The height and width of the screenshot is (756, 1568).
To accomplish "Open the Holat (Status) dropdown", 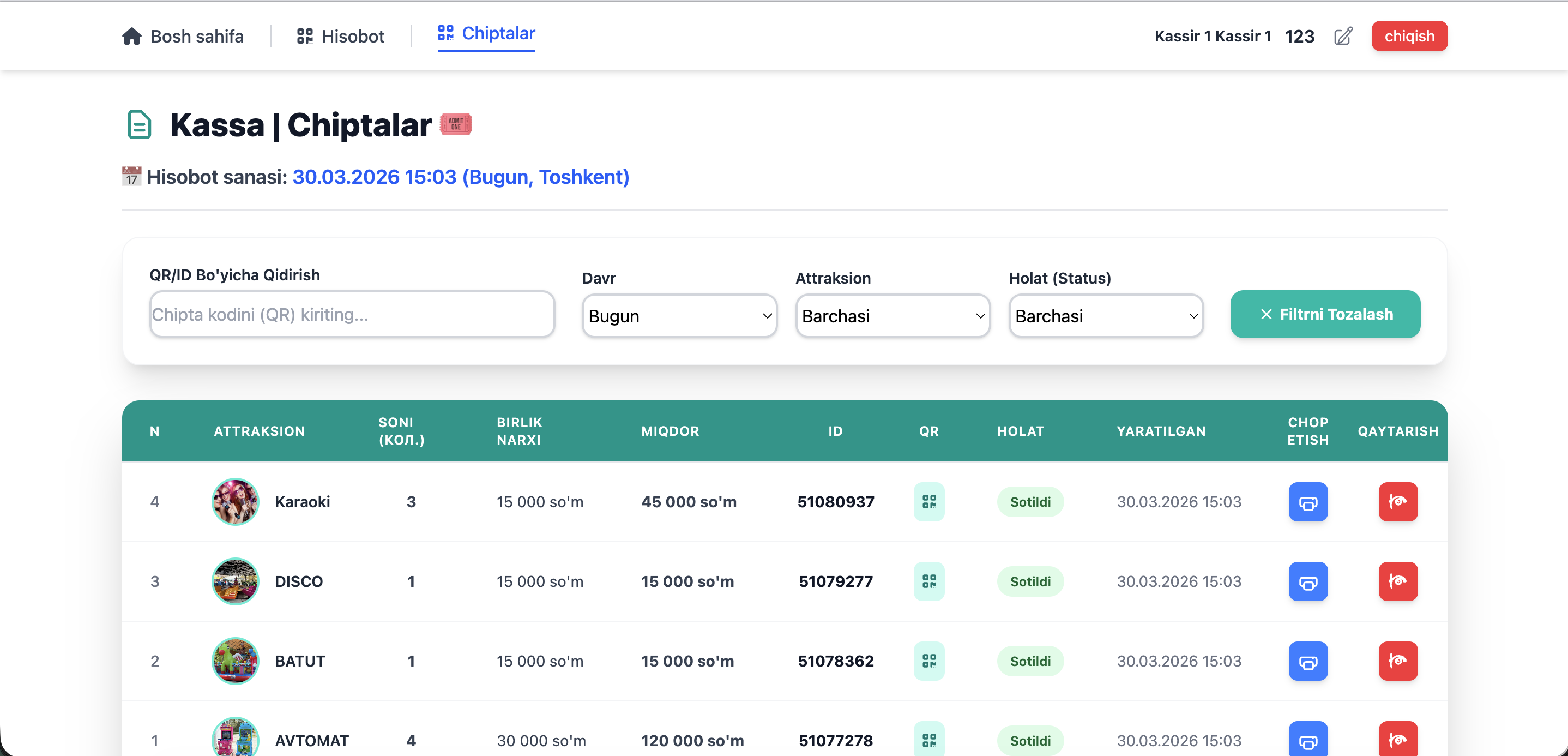I will 1105,316.
